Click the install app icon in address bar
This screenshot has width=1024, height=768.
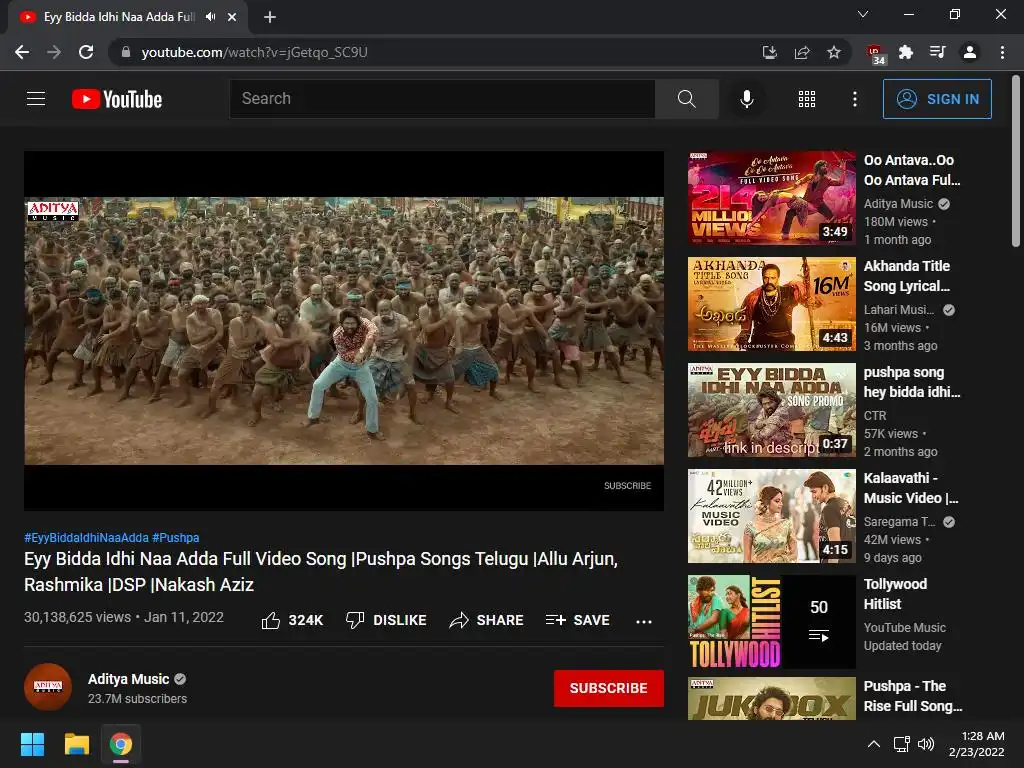click(769, 52)
